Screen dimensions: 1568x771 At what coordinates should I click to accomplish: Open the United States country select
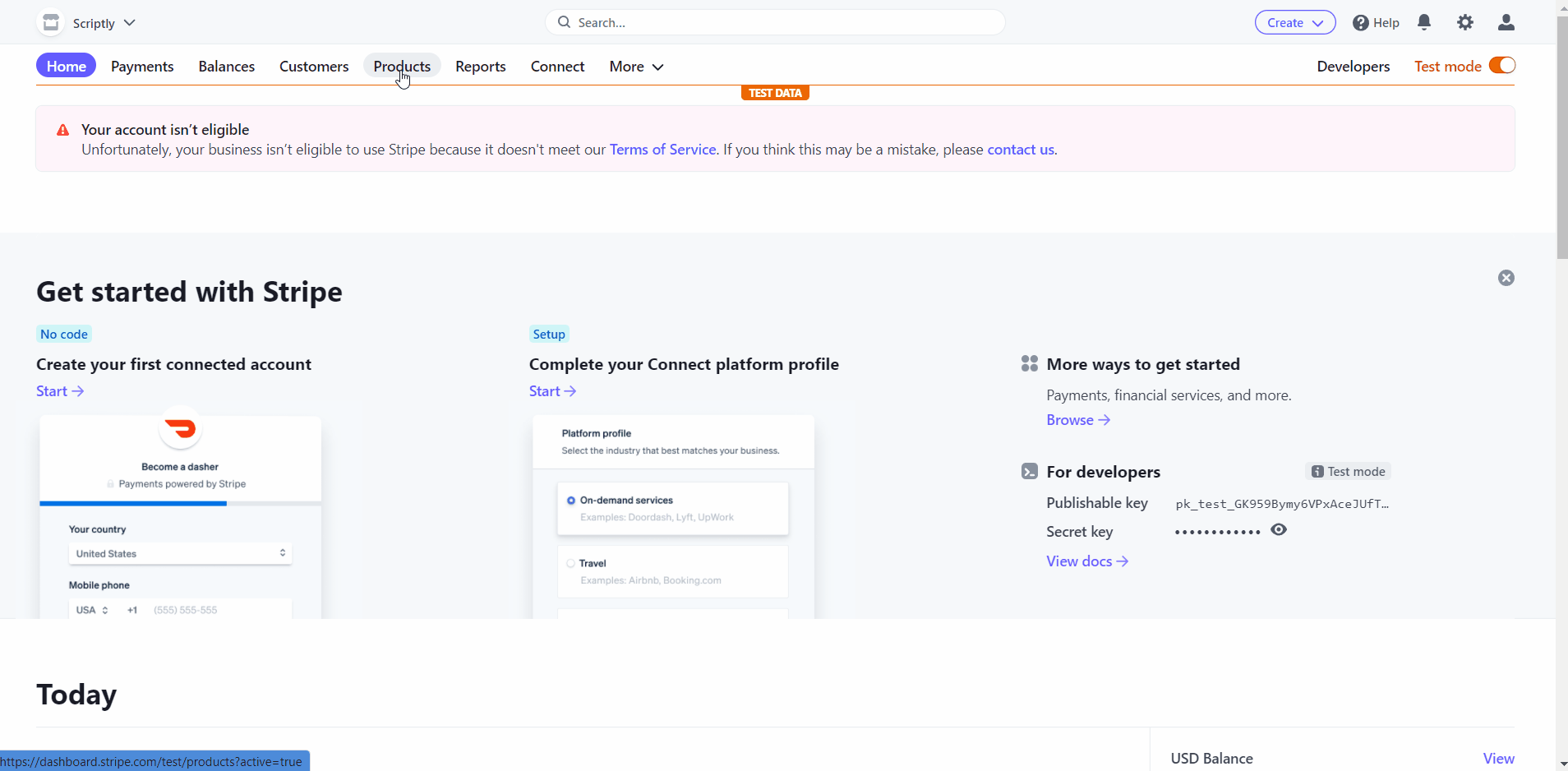pos(181,553)
